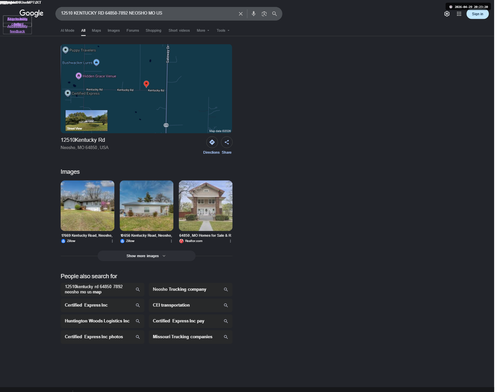Screen dimensions: 500x392
Task: Open the Google apps grid
Action: (x=459, y=14)
